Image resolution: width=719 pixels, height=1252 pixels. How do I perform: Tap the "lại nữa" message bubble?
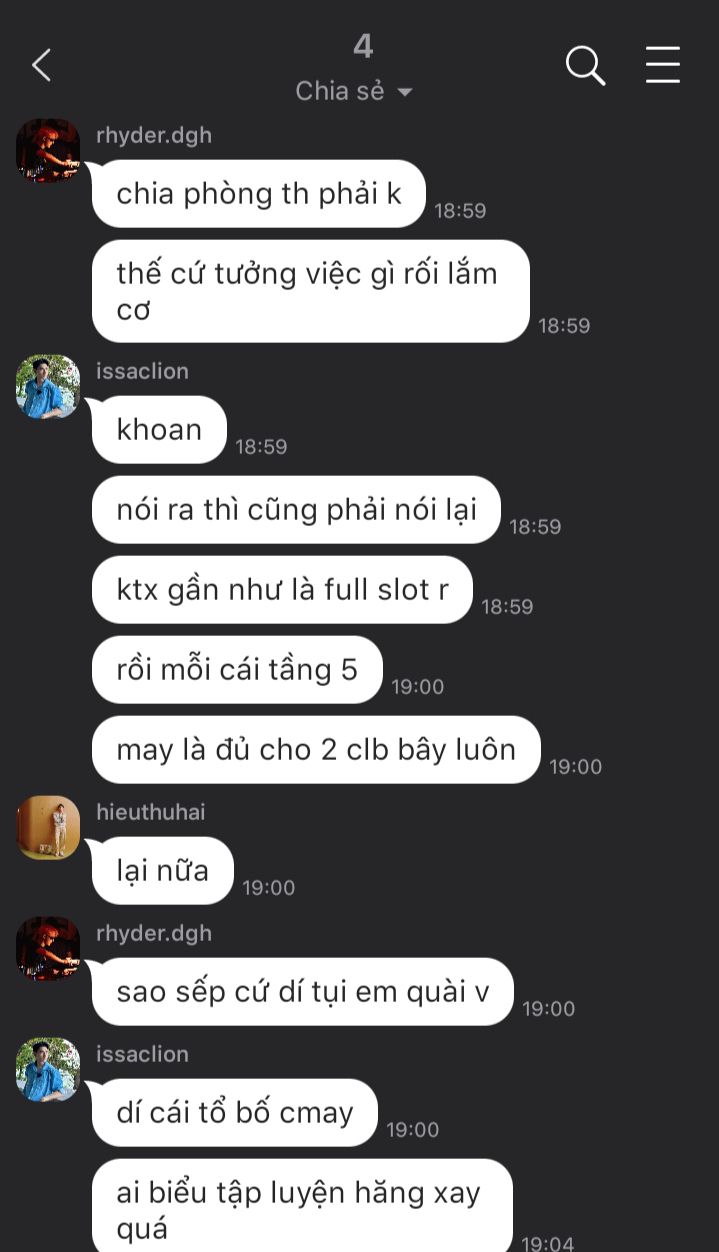(x=162, y=871)
